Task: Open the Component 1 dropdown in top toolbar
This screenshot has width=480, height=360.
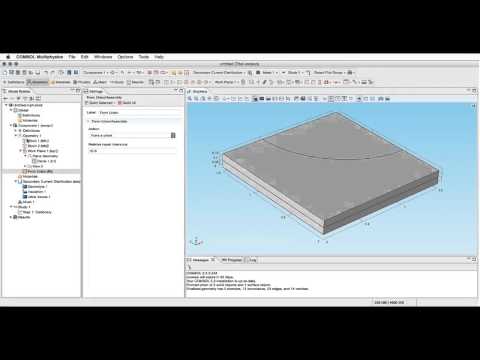Action: click(95, 72)
